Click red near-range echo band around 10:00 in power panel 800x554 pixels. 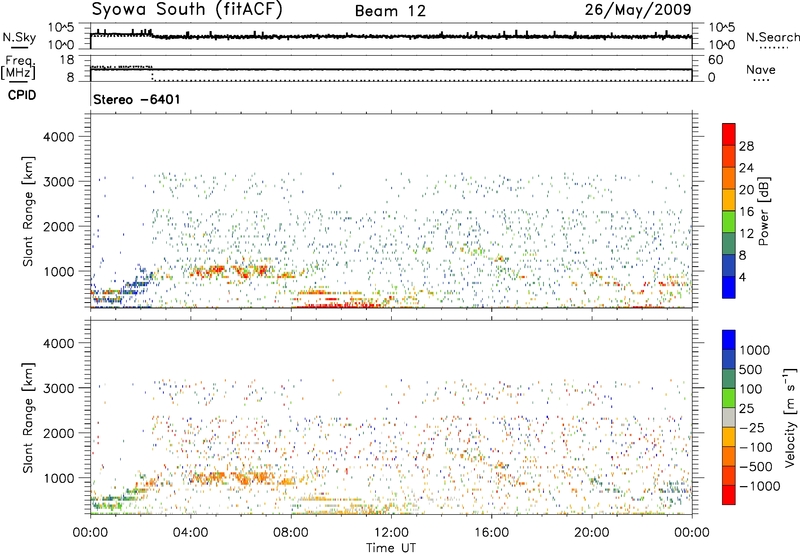[339, 305]
